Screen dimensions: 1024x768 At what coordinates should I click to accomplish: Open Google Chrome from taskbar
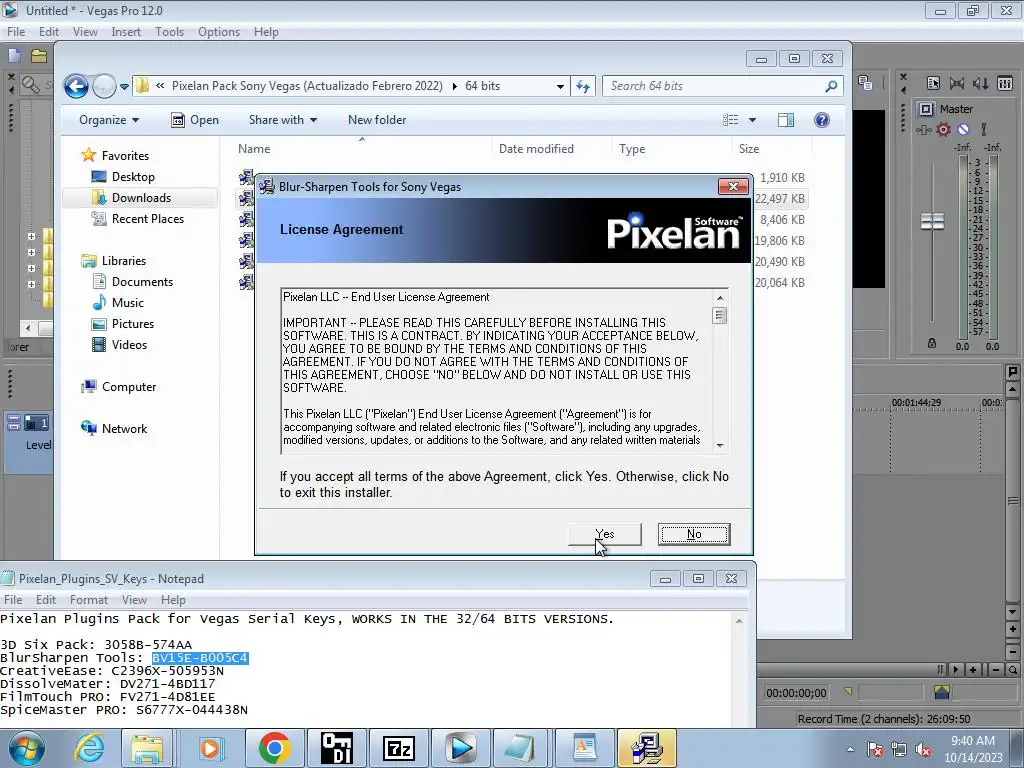pos(274,748)
